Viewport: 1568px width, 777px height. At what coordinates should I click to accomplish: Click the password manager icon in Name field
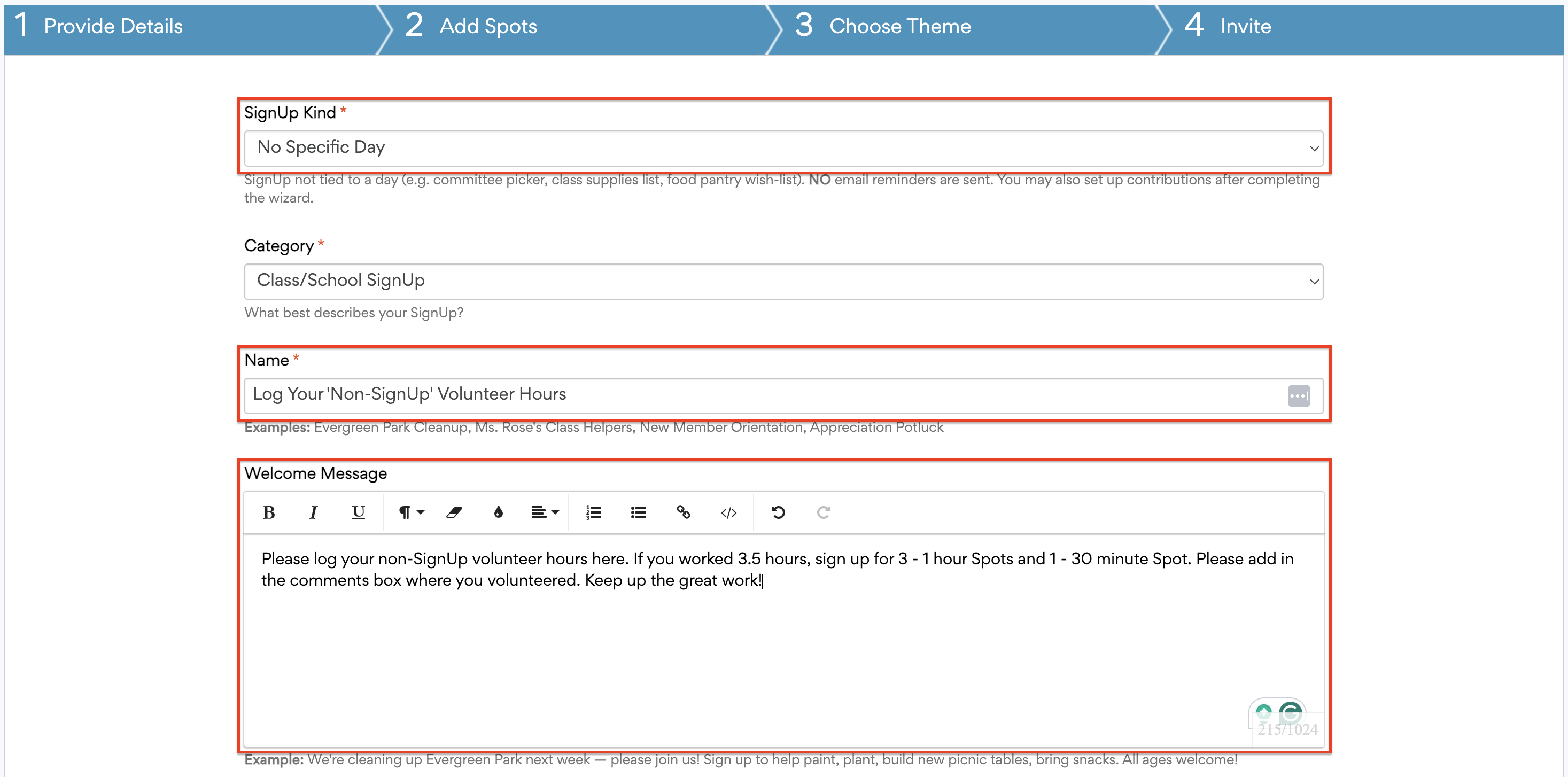pyautogui.click(x=1298, y=396)
